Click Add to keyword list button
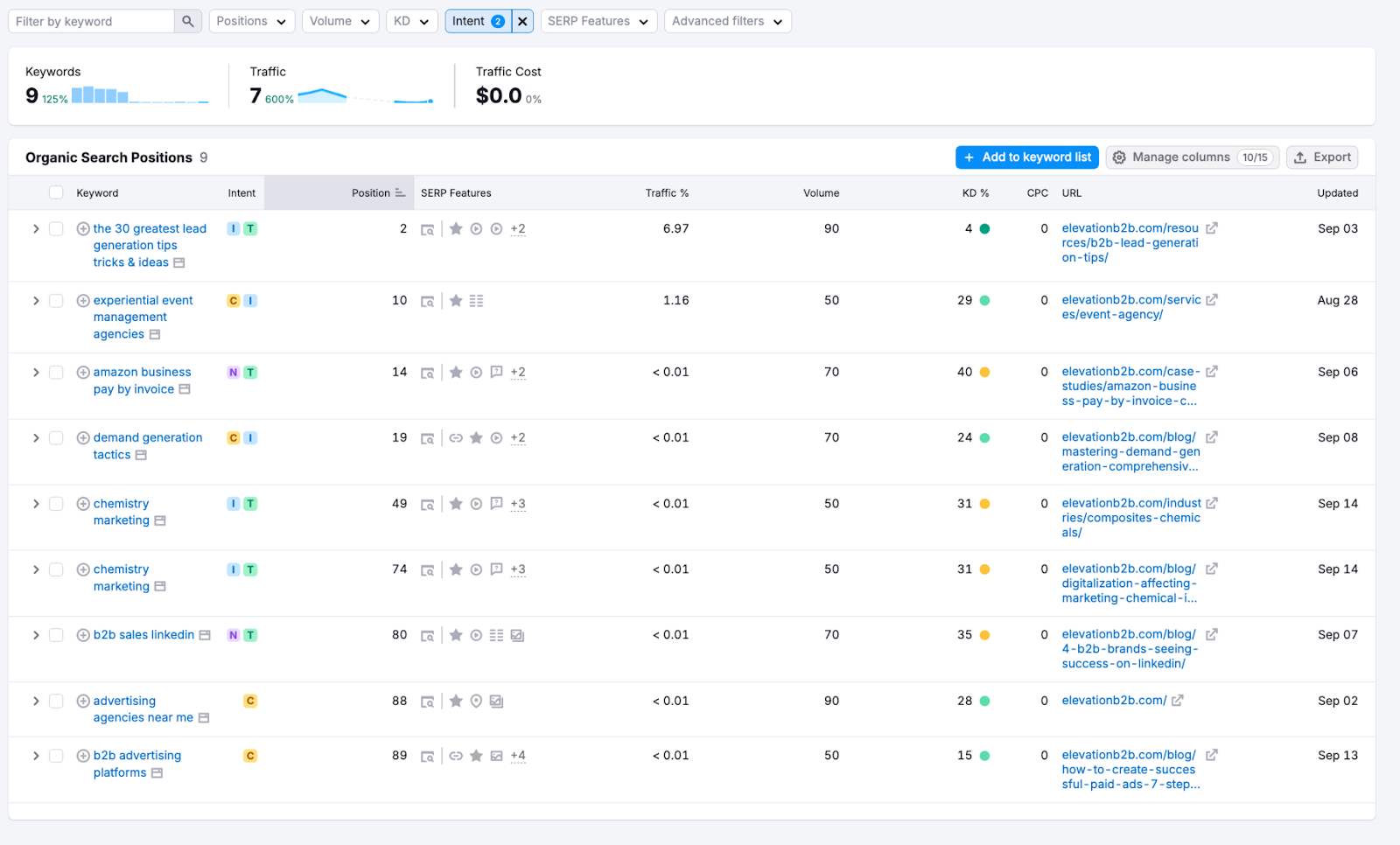 (1027, 157)
